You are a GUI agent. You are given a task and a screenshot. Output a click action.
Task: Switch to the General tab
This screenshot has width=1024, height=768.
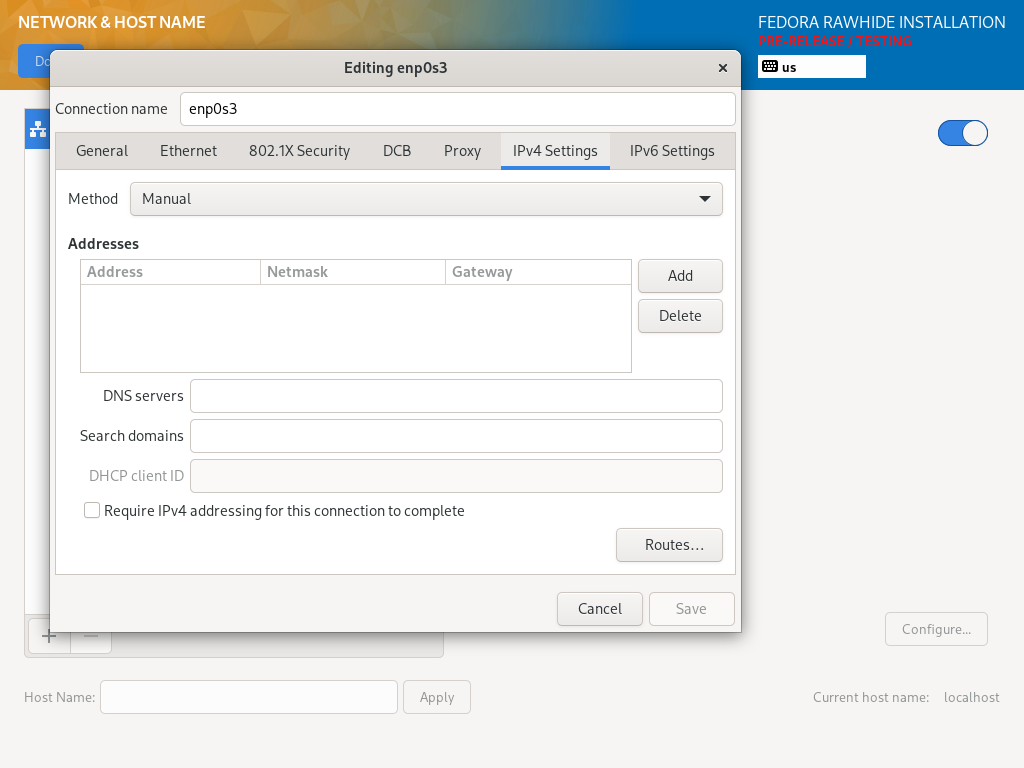pyautogui.click(x=102, y=151)
